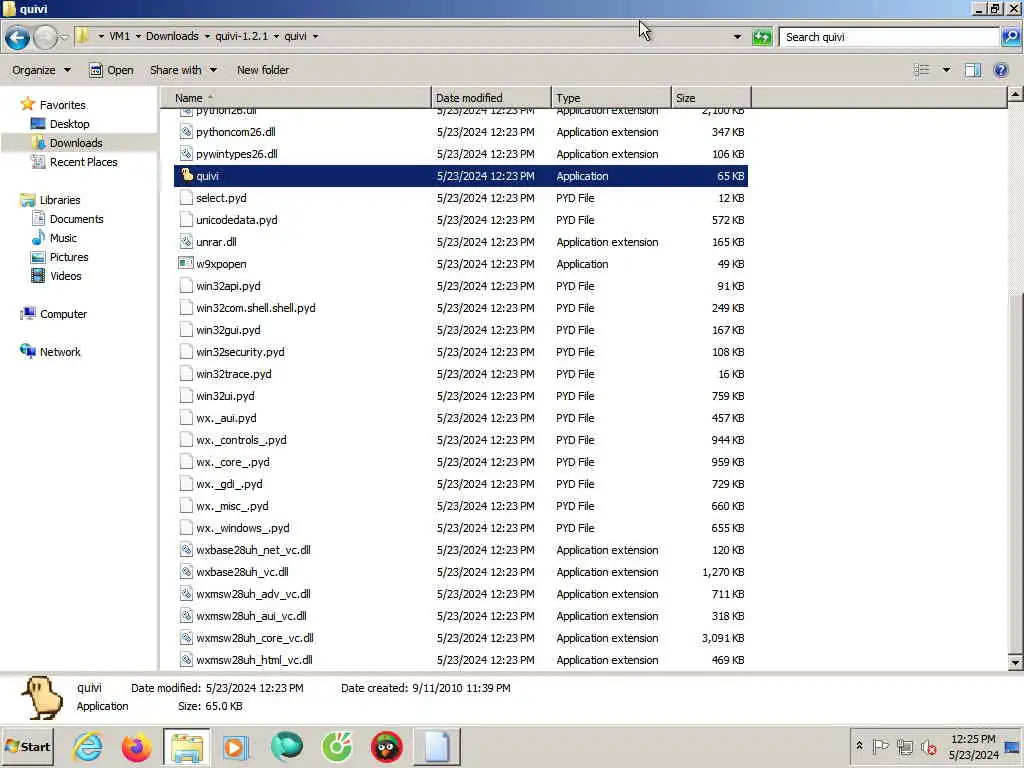Expand the dropdown arrow after quivi in path
This screenshot has width=1024, height=768.
coord(315,37)
